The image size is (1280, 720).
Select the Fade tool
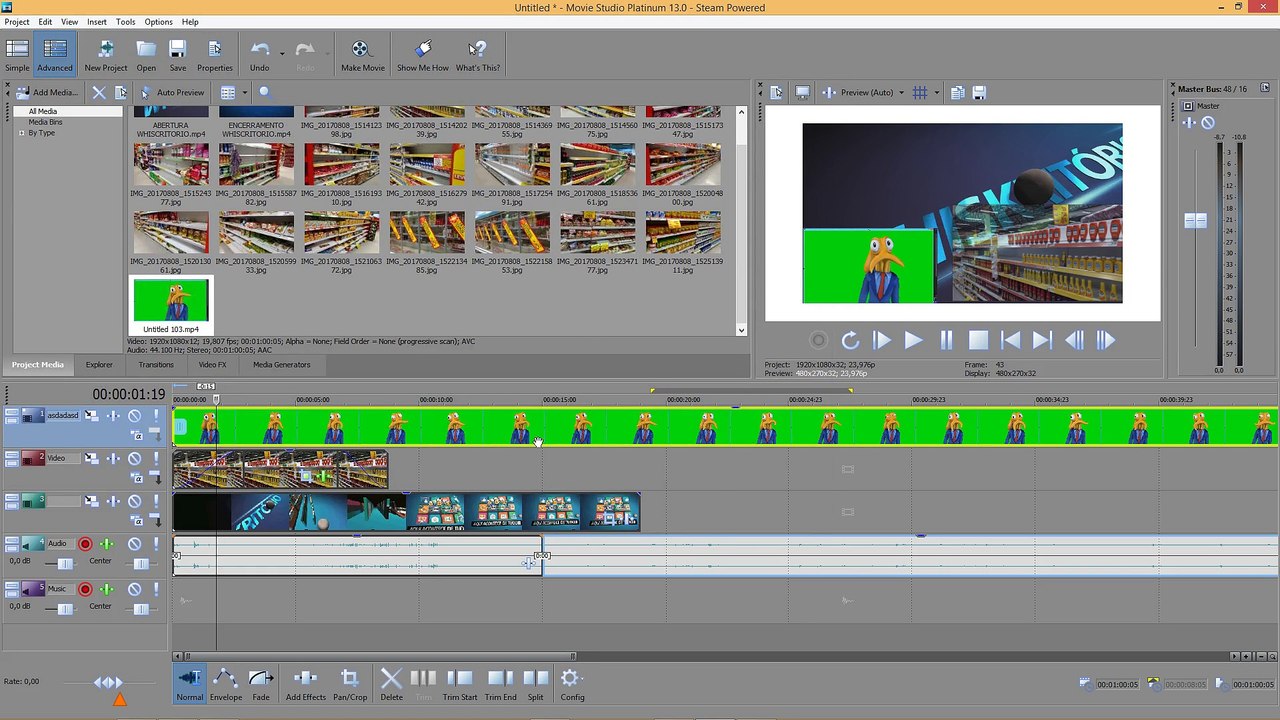point(261,684)
